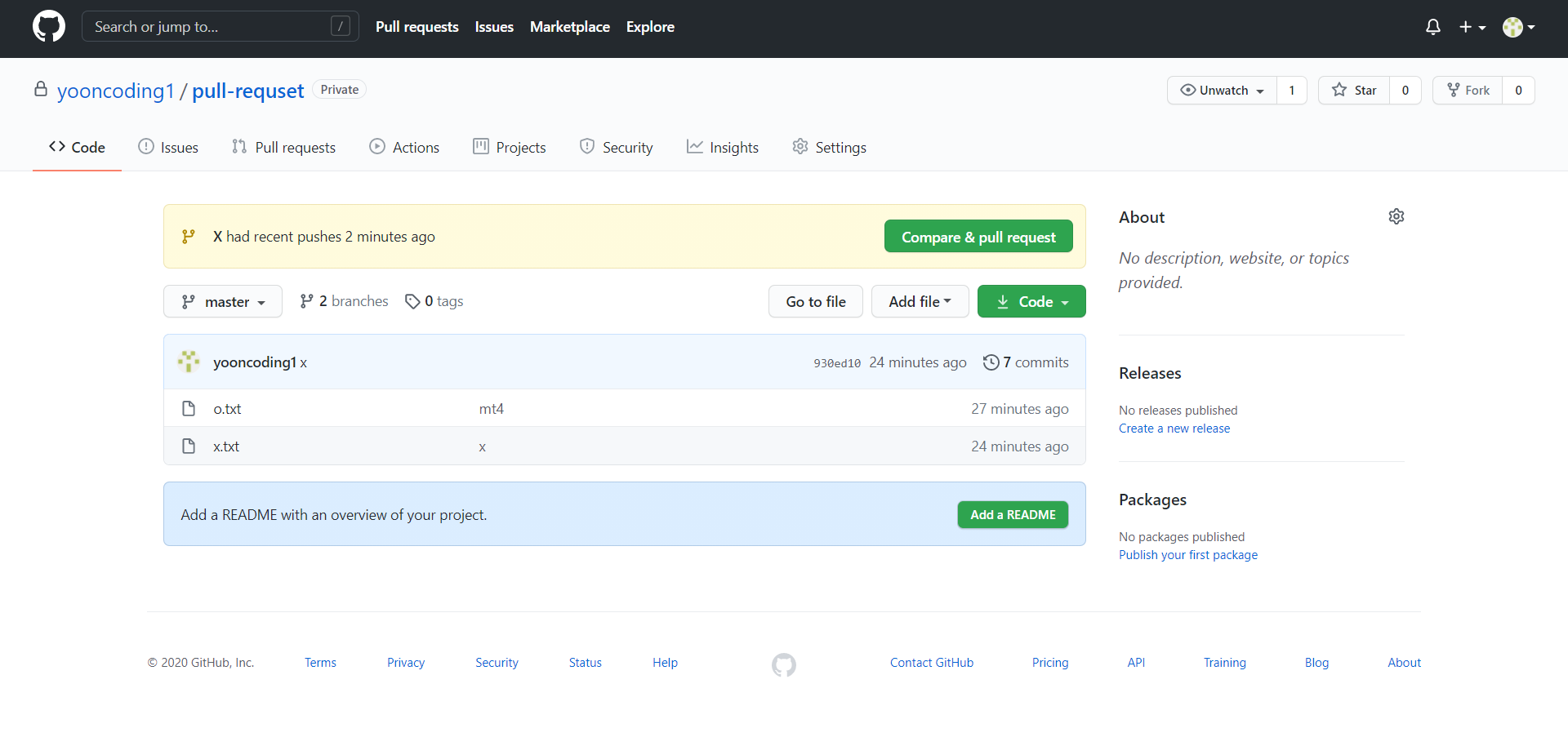The height and width of the screenshot is (755, 1568).
Task: Open the Security footer link
Action: (x=497, y=663)
